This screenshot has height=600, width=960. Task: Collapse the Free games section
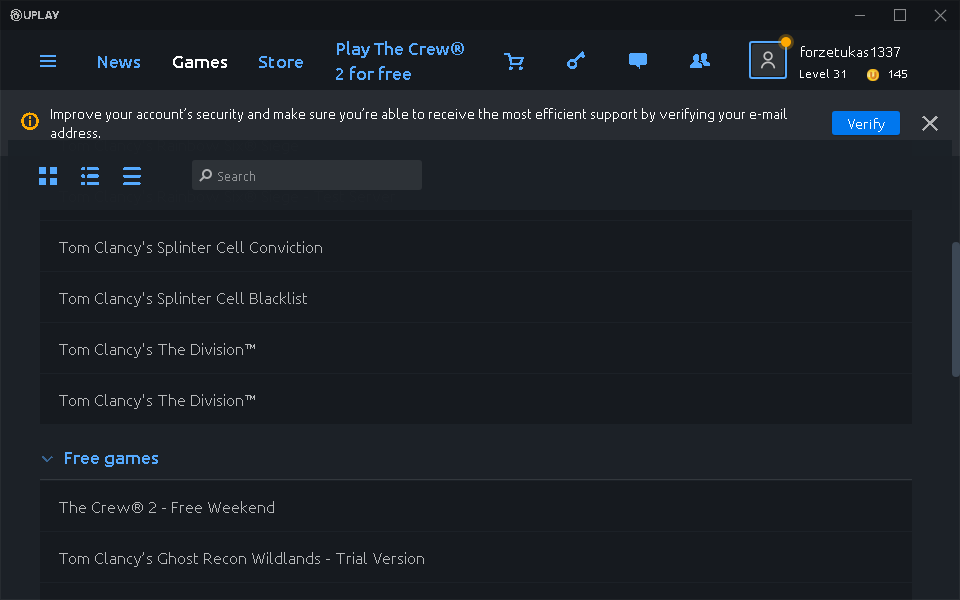(x=47, y=459)
